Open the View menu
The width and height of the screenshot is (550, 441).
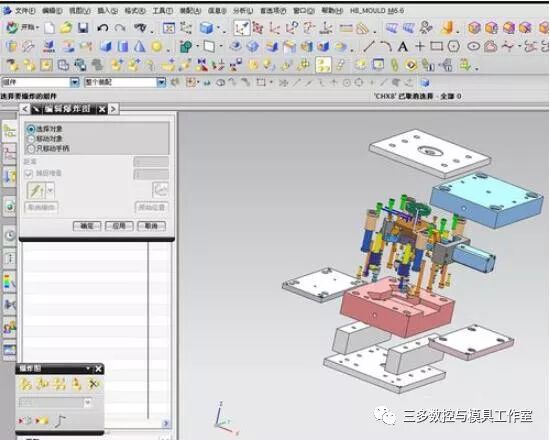point(80,11)
